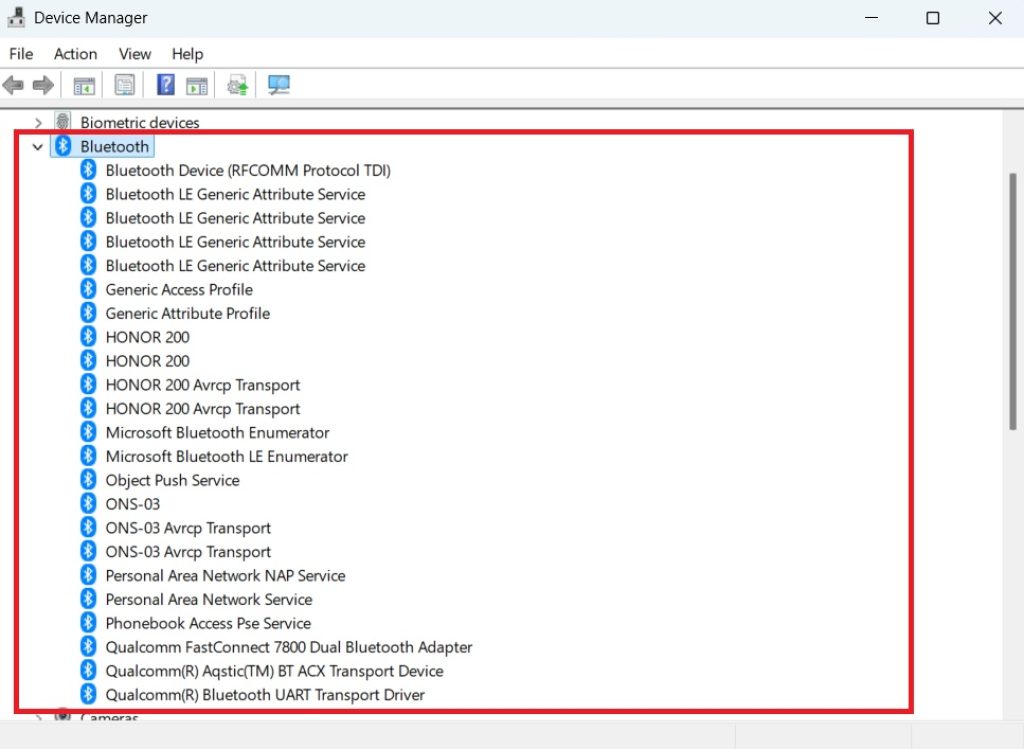Select Personal Area Network Service entry
The height and width of the screenshot is (749, 1024).
point(209,599)
